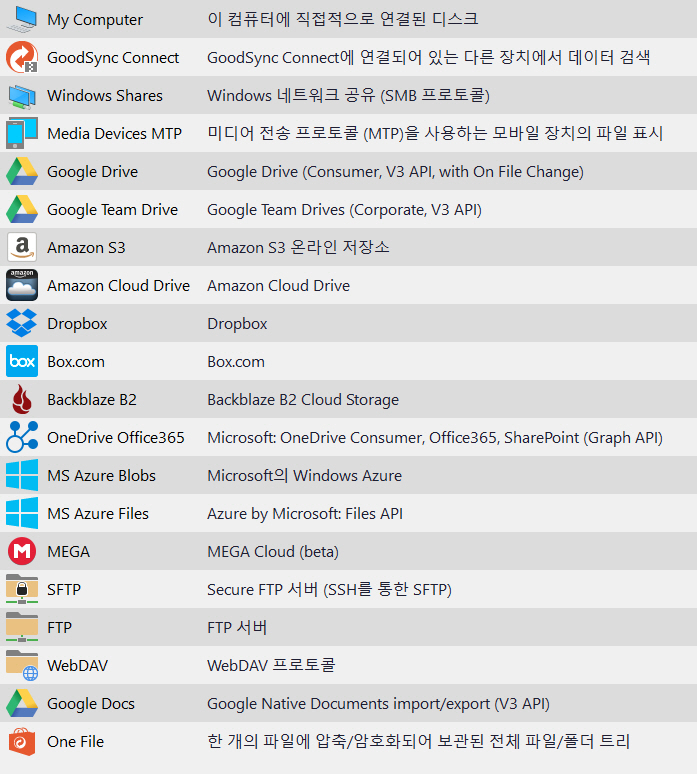Select the Dropbox name label
Image resolution: width=697 pixels, height=774 pixels.
pyautogui.click(x=77, y=324)
